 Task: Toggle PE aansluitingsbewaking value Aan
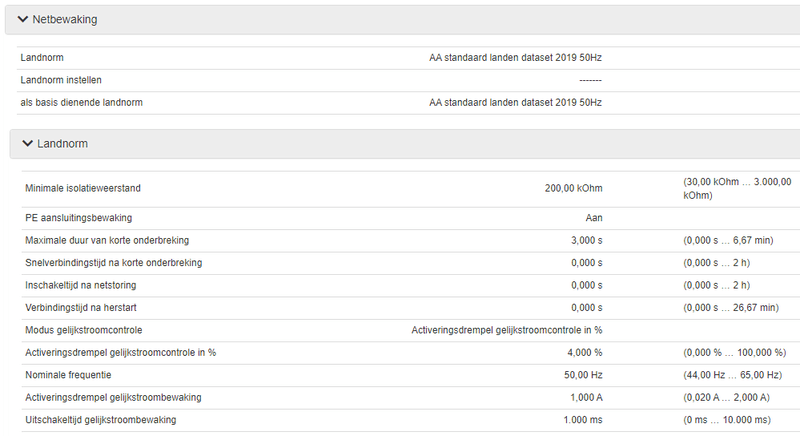coord(593,217)
